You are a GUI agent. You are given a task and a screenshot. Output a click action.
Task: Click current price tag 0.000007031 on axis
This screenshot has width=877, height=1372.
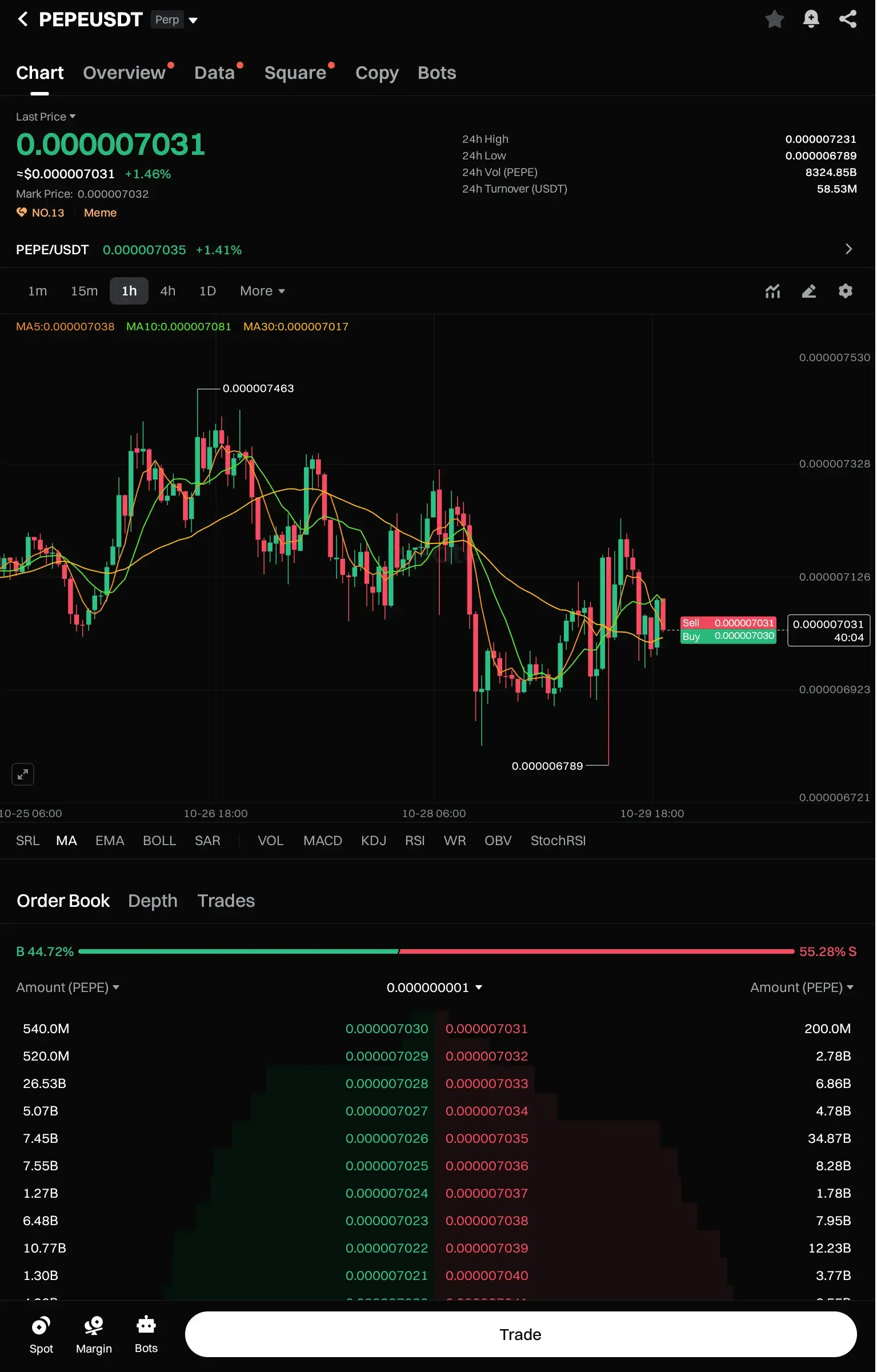[x=828, y=630]
